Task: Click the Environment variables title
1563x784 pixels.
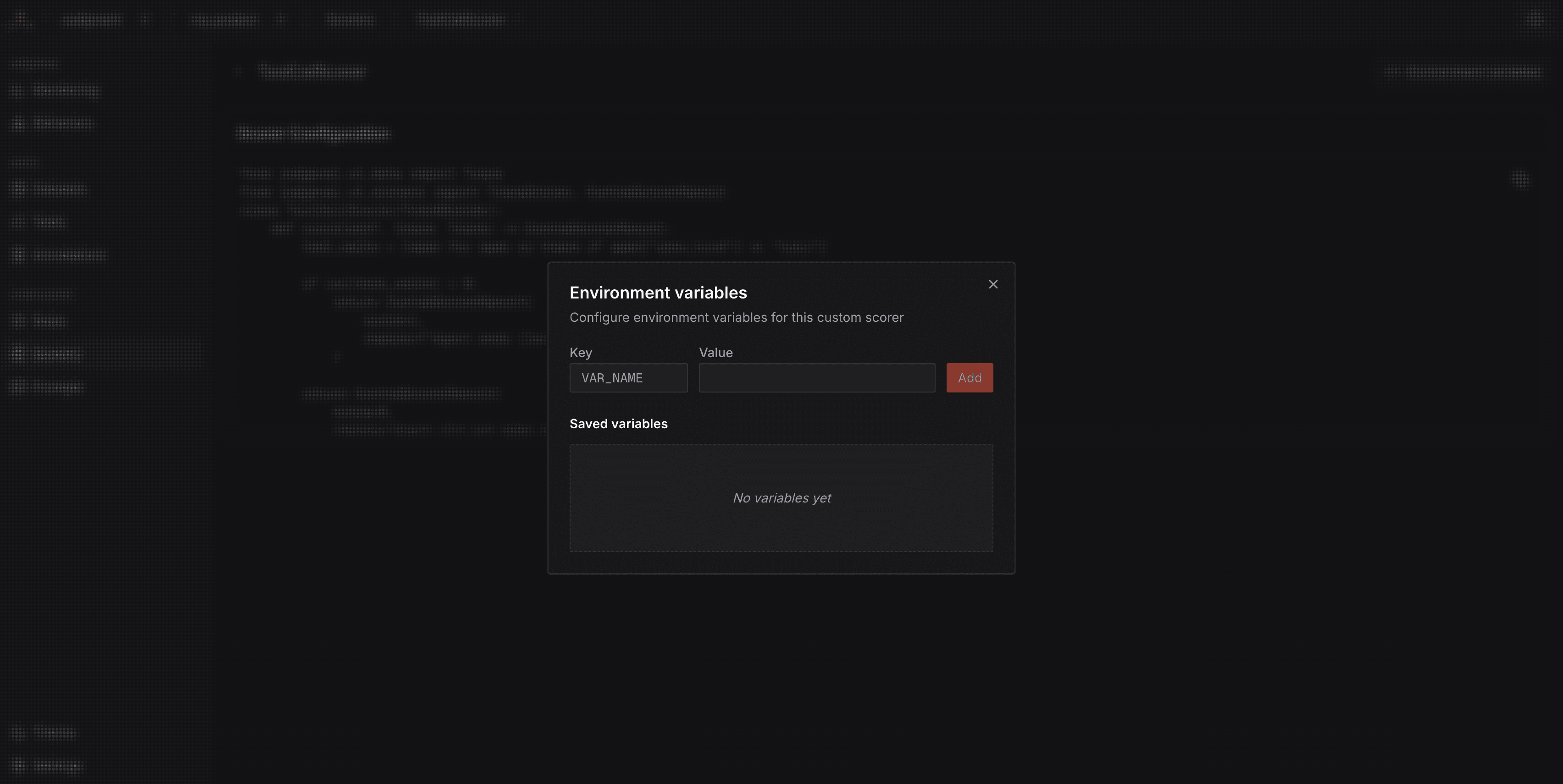Action: [x=658, y=292]
